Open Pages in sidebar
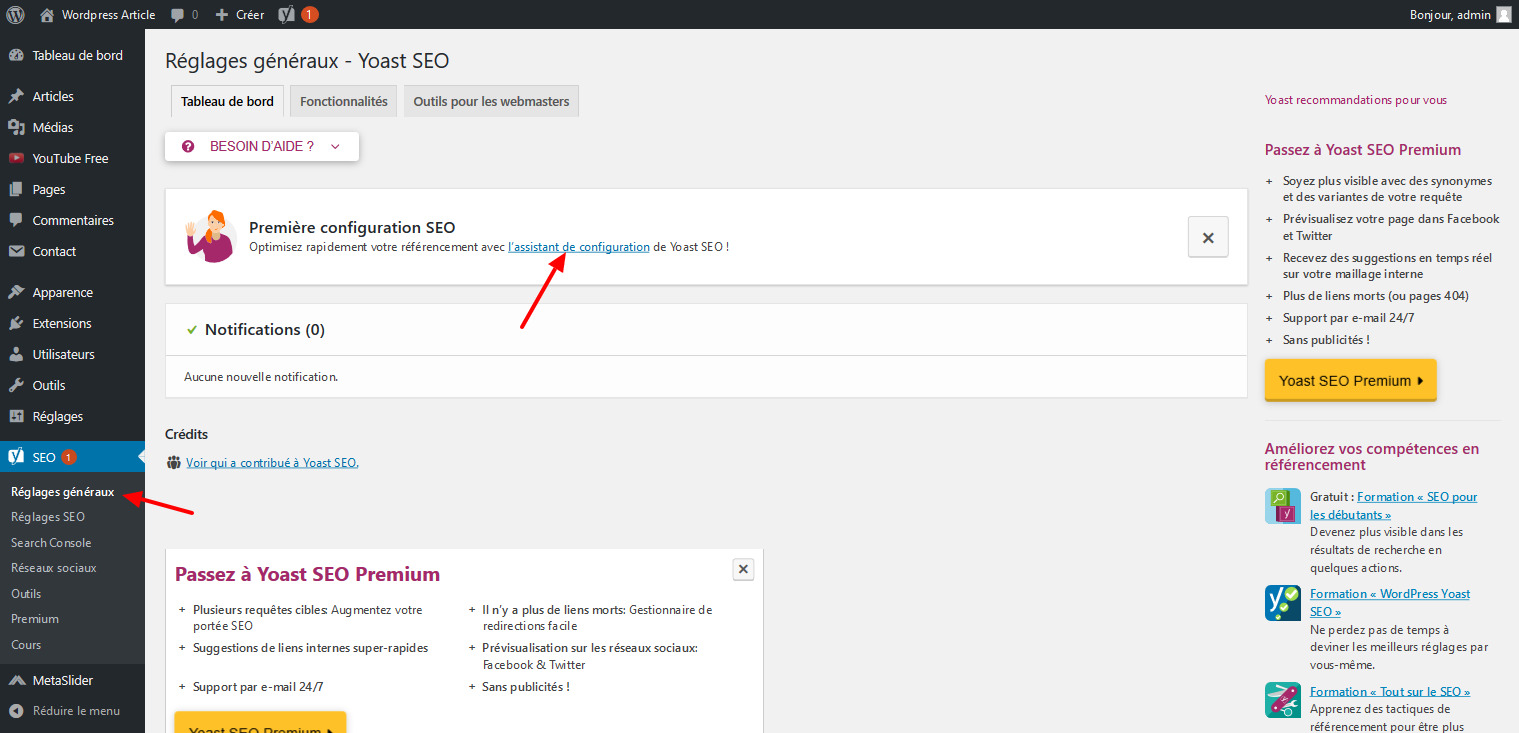This screenshot has height=733, width=1519. coord(72,189)
